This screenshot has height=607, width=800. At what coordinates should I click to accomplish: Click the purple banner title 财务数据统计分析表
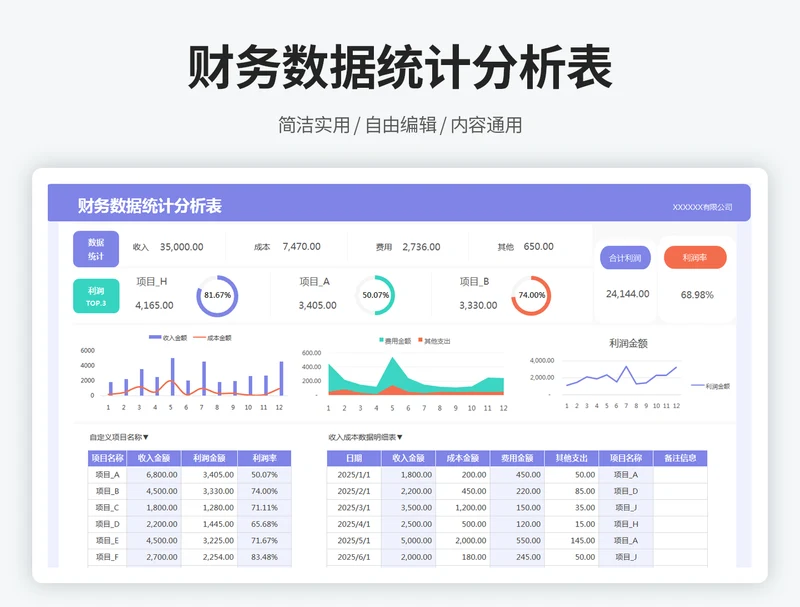coord(149,206)
